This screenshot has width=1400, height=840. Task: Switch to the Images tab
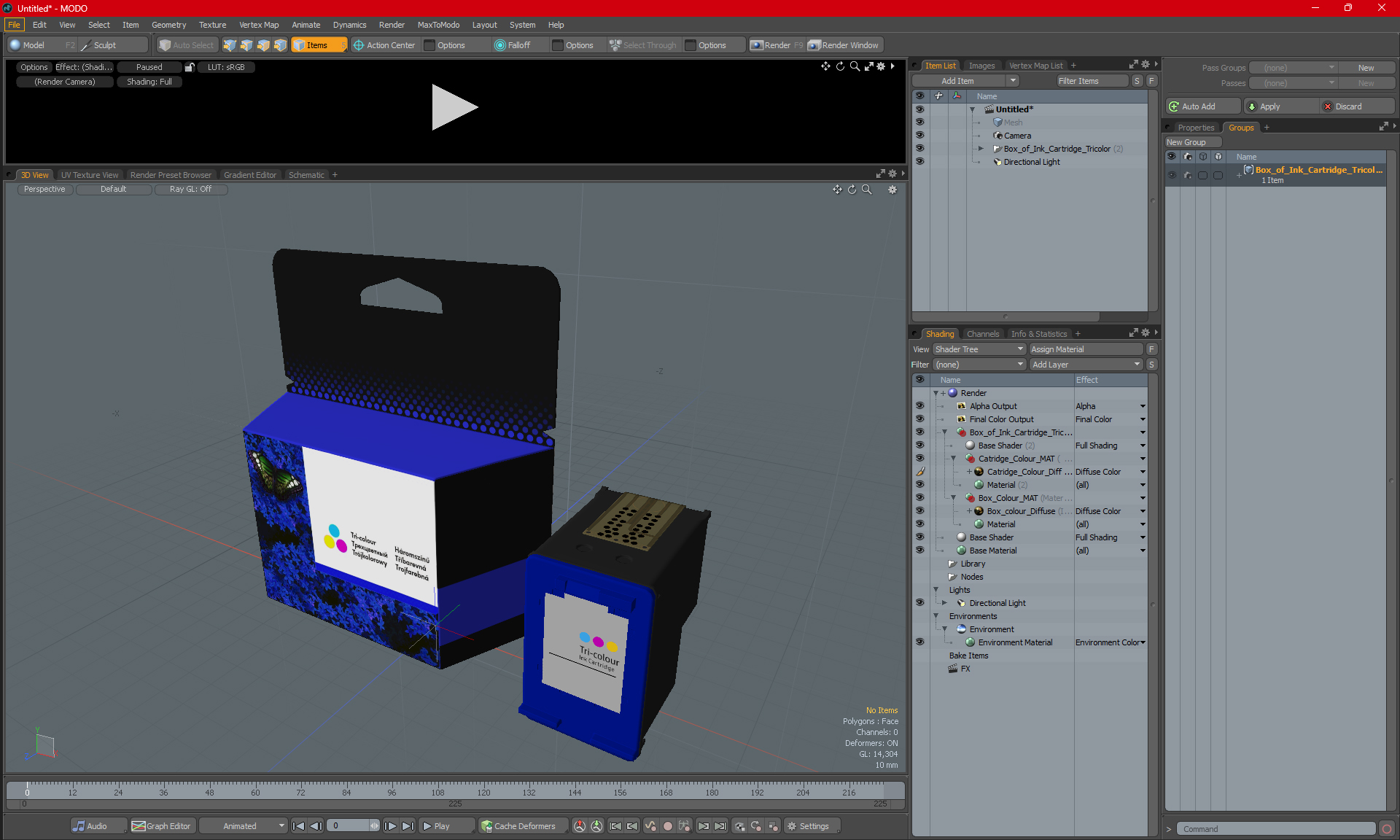click(981, 66)
